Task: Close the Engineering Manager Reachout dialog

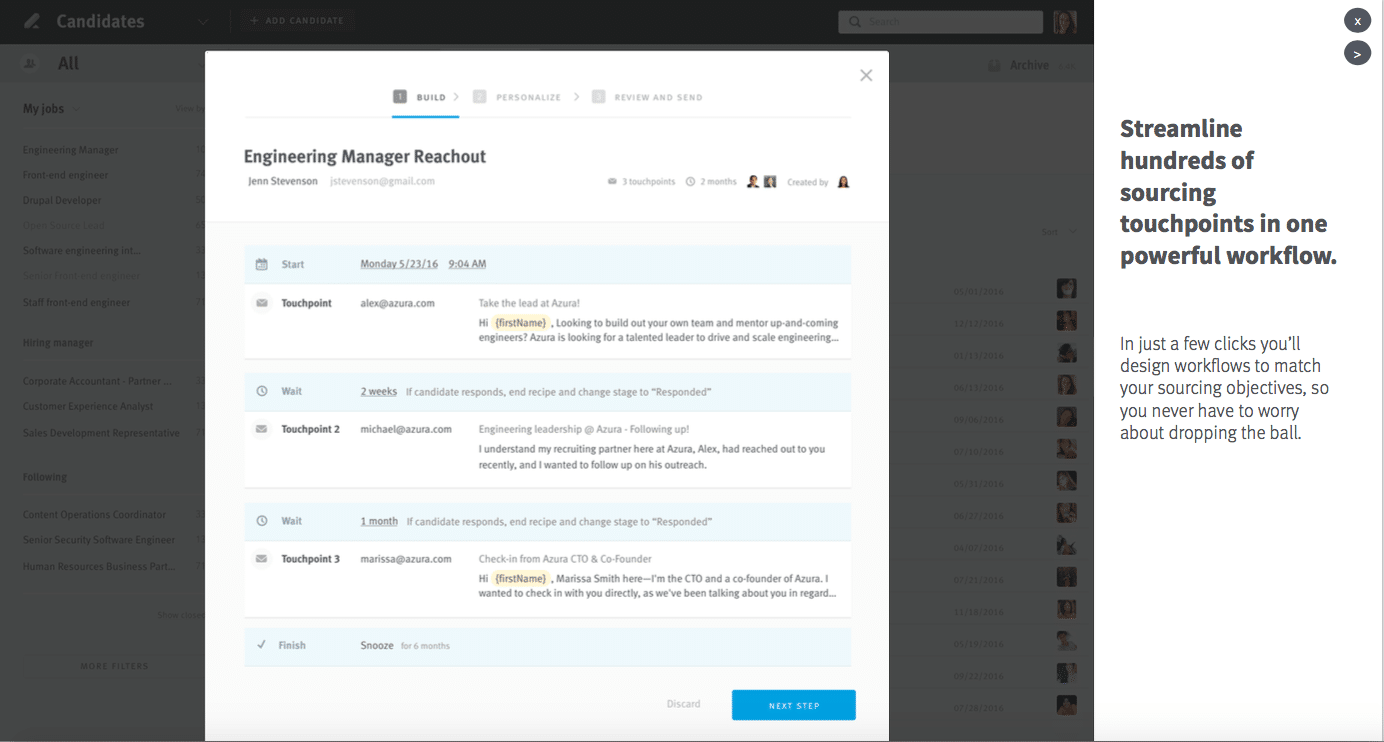Action: [866, 75]
